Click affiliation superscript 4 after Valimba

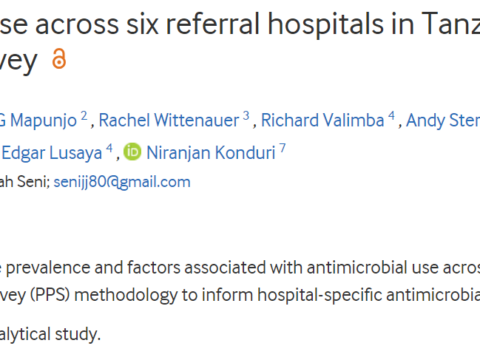click(391, 116)
